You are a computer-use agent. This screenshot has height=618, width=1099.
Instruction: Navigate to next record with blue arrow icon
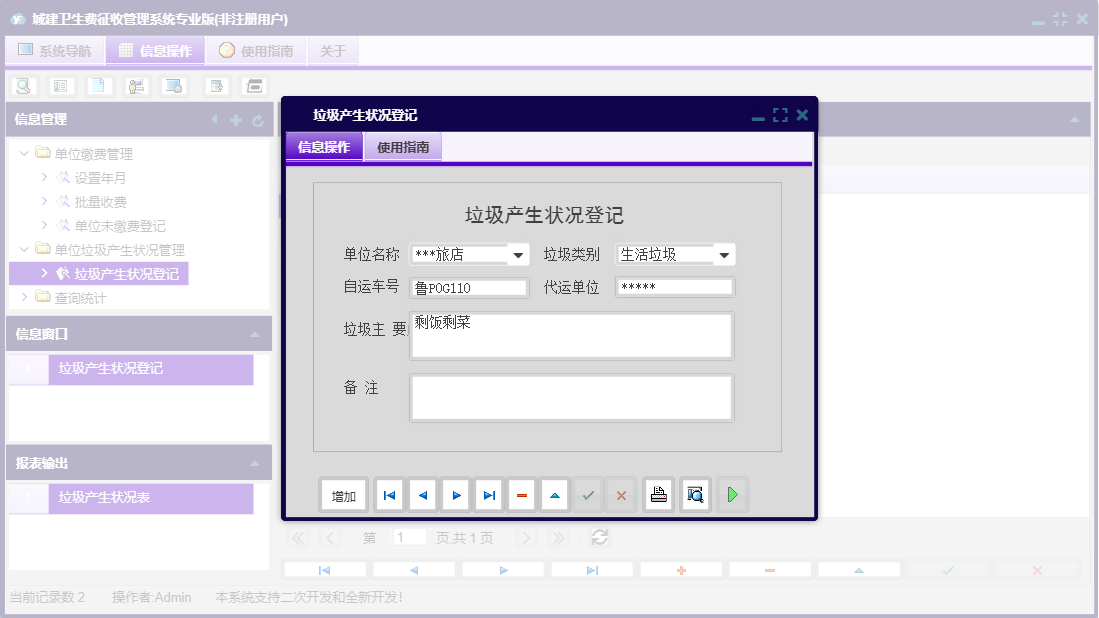(x=455, y=494)
